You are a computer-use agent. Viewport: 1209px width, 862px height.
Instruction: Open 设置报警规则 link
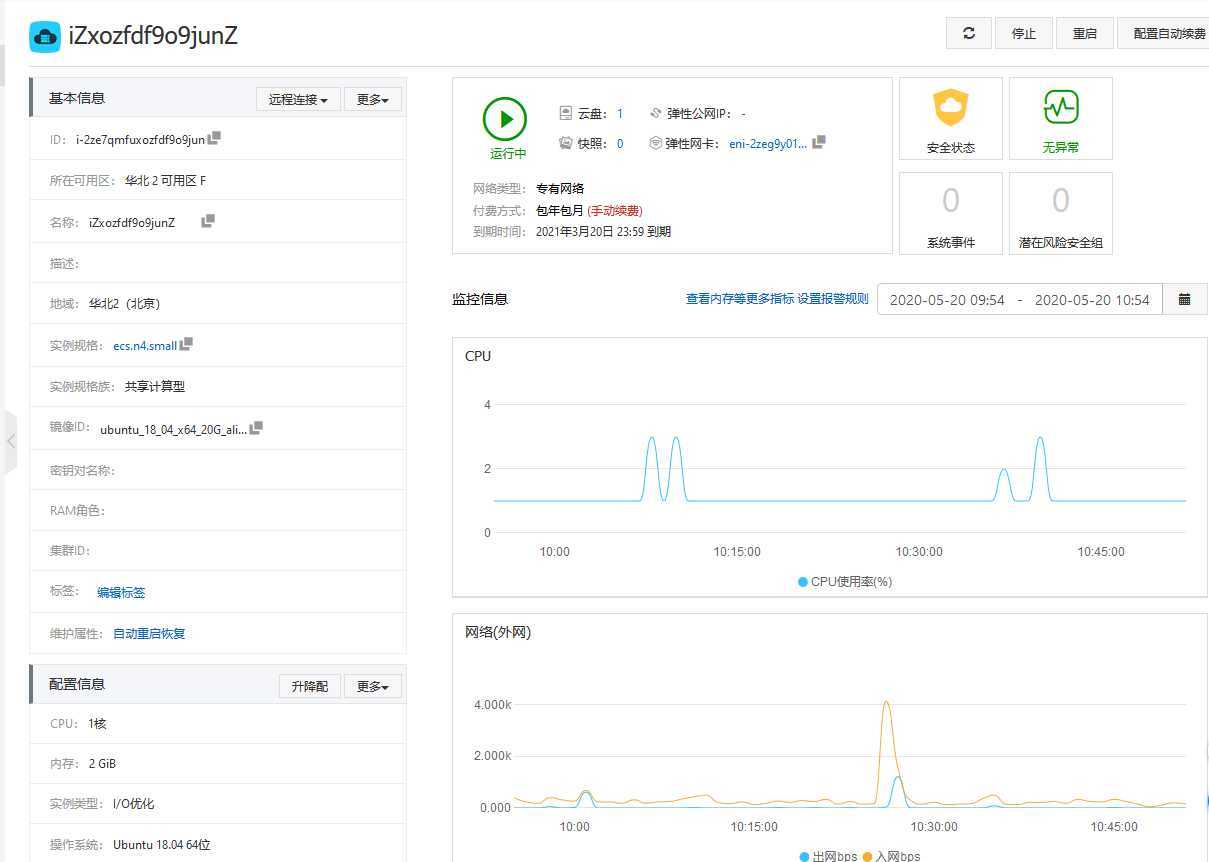point(833,299)
